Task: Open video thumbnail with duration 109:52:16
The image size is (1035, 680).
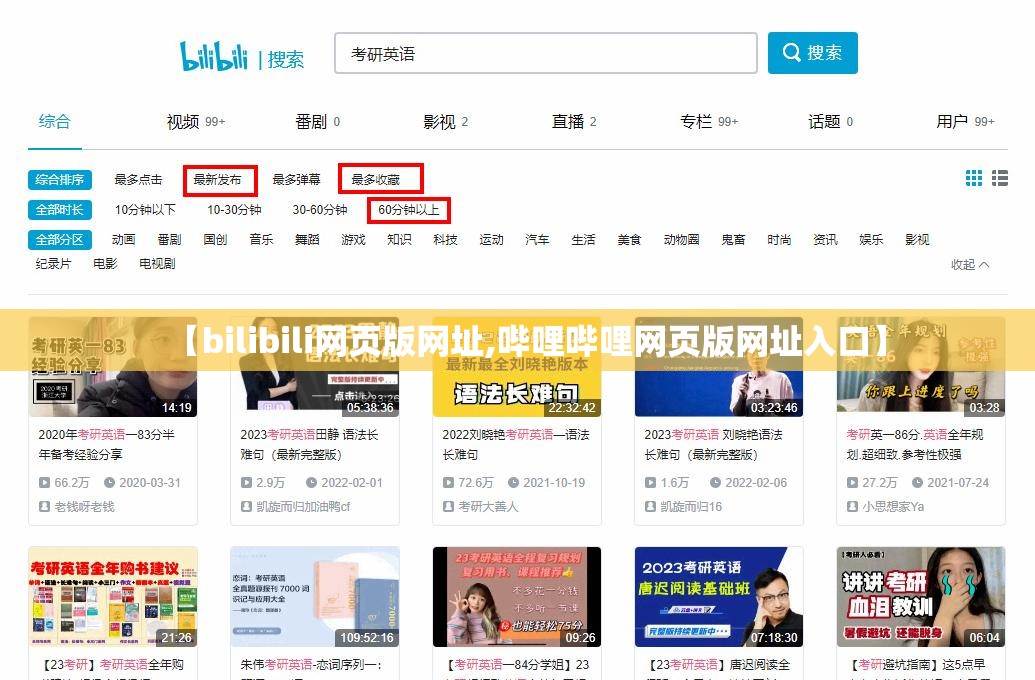Action: (x=315, y=597)
